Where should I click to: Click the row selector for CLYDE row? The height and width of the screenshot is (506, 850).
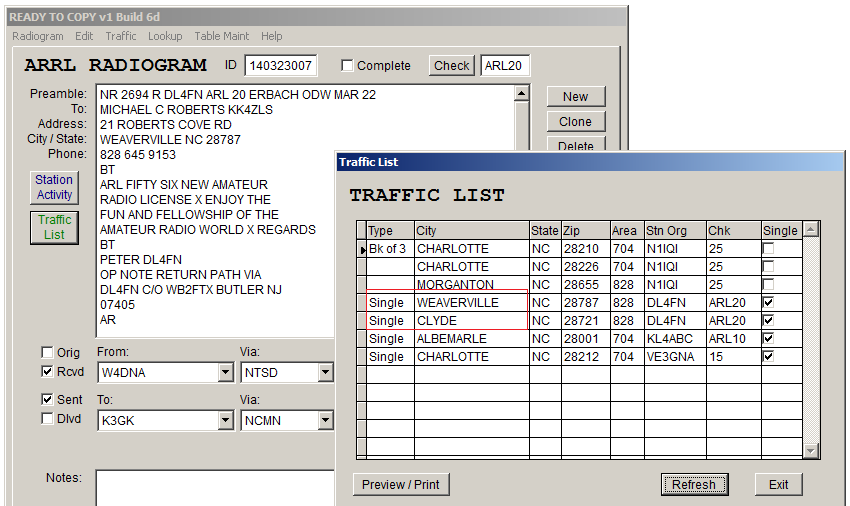click(x=362, y=321)
